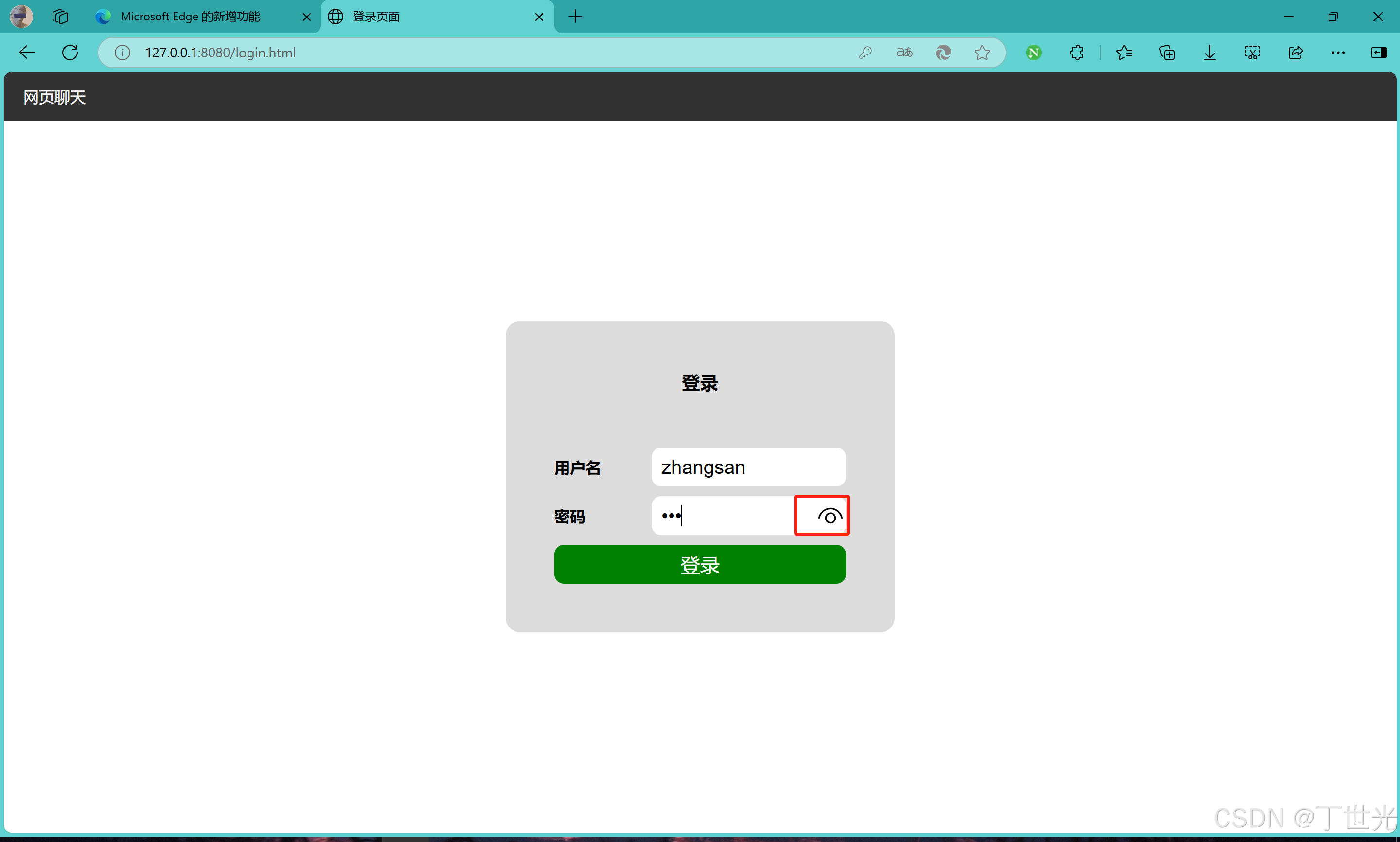This screenshot has height=842, width=1400.
Task: Click the green 登录 button
Action: (x=700, y=565)
